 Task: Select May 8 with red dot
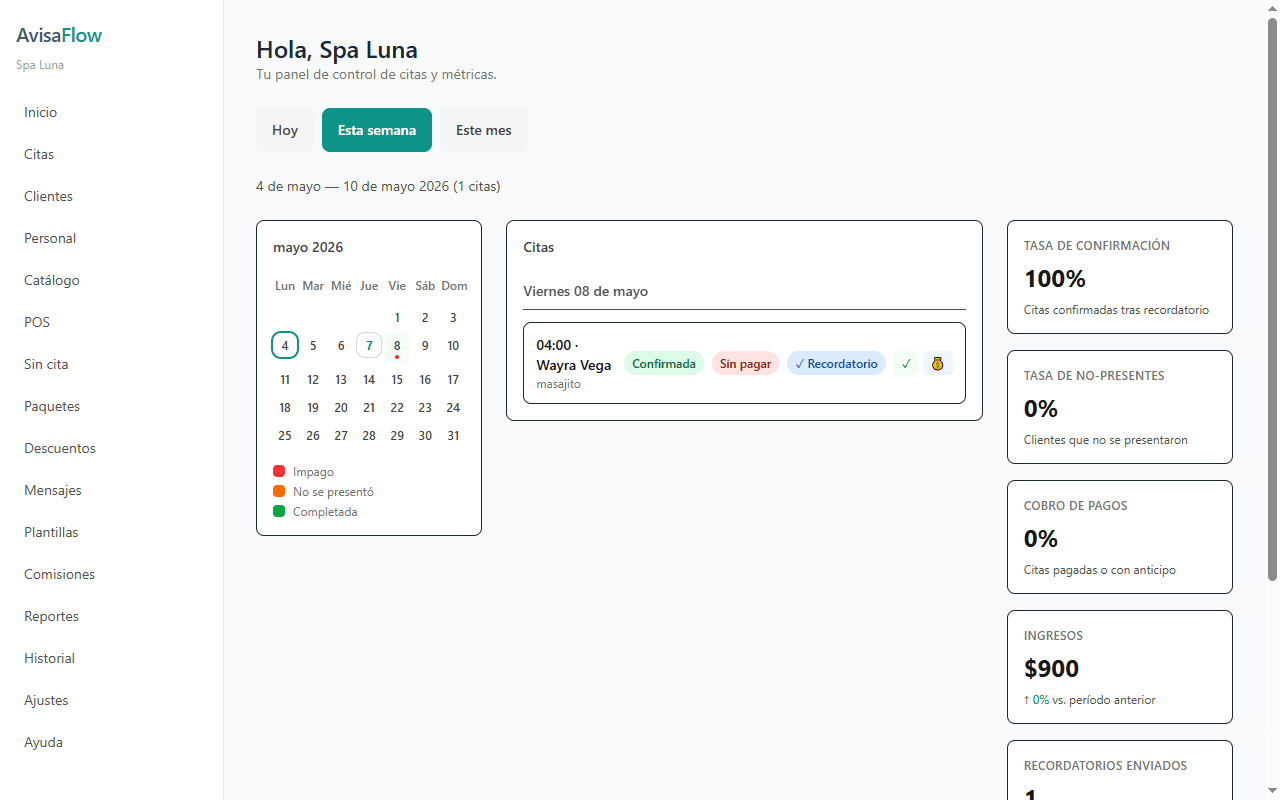(x=397, y=346)
